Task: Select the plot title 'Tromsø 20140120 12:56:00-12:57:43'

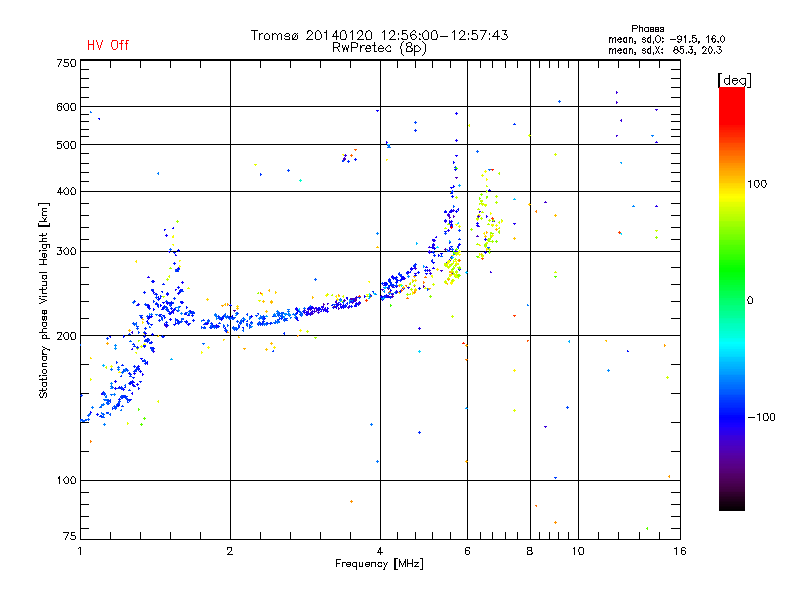Action: click(379, 35)
